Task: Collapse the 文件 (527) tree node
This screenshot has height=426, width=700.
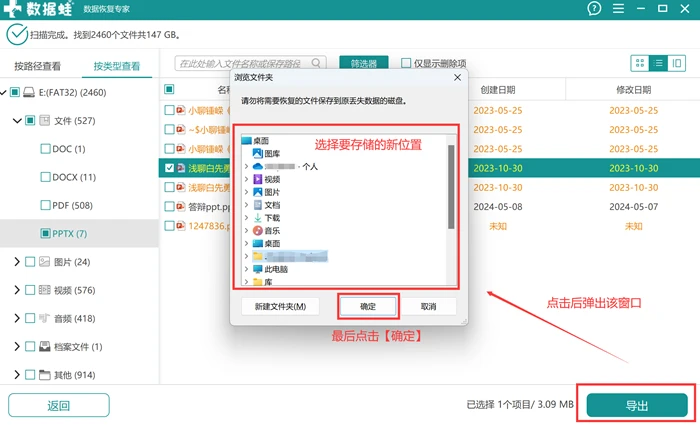Action: tap(17, 121)
